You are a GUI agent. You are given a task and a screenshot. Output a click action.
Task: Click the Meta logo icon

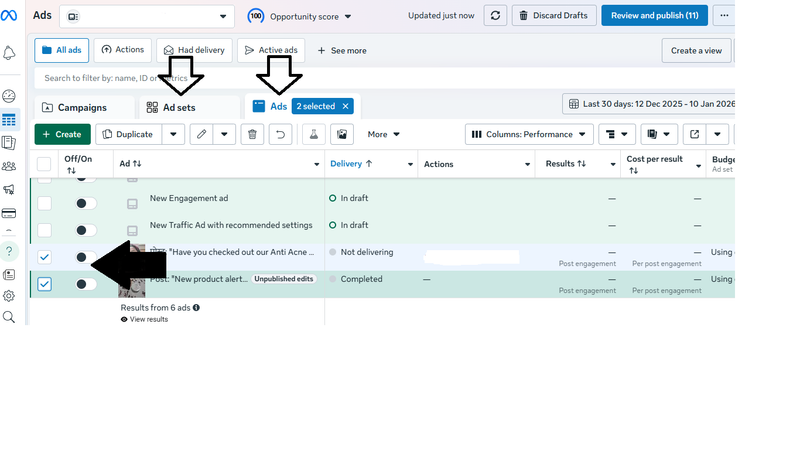[x=10, y=14]
